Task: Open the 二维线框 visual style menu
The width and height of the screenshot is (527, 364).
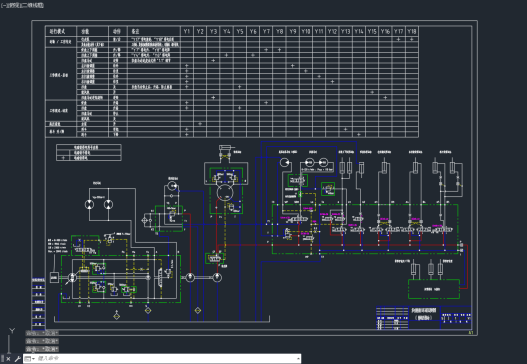Action: (x=32, y=5)
